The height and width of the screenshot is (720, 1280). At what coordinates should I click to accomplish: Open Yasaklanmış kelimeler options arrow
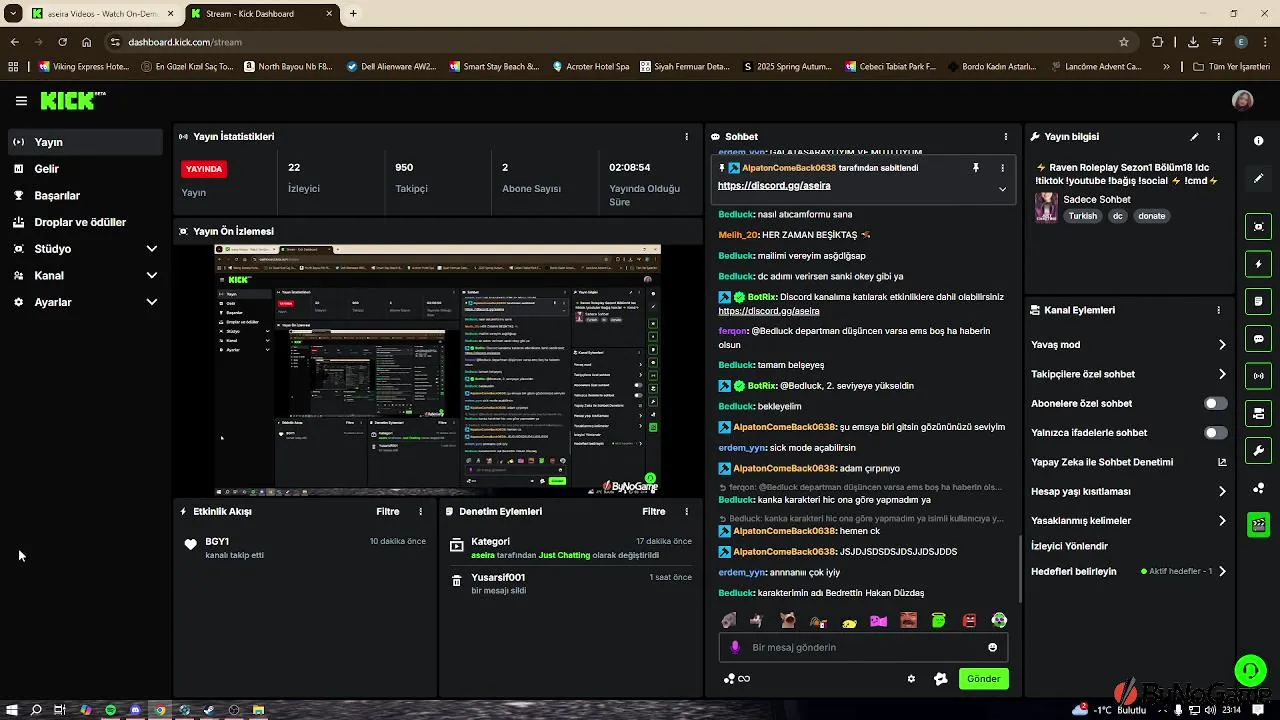click(1222, 521)
